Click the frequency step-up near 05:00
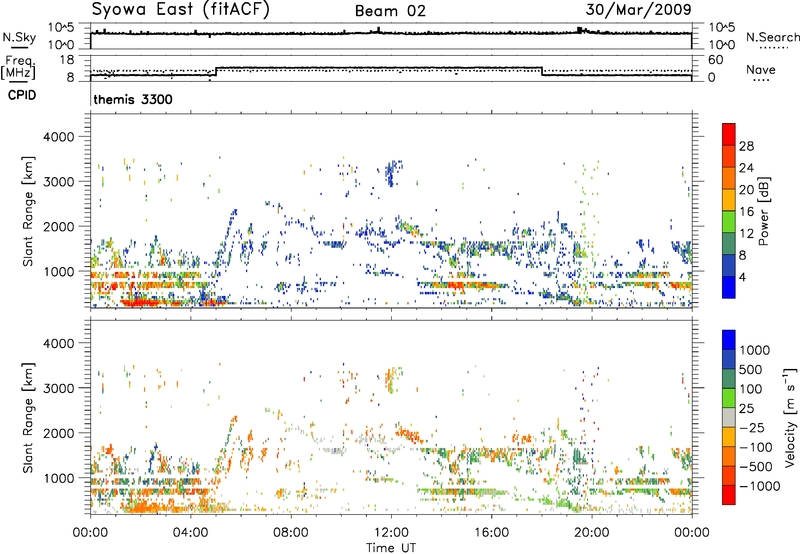Image resolution: width=800 pixels, height=554 pixels. [216, 71]
